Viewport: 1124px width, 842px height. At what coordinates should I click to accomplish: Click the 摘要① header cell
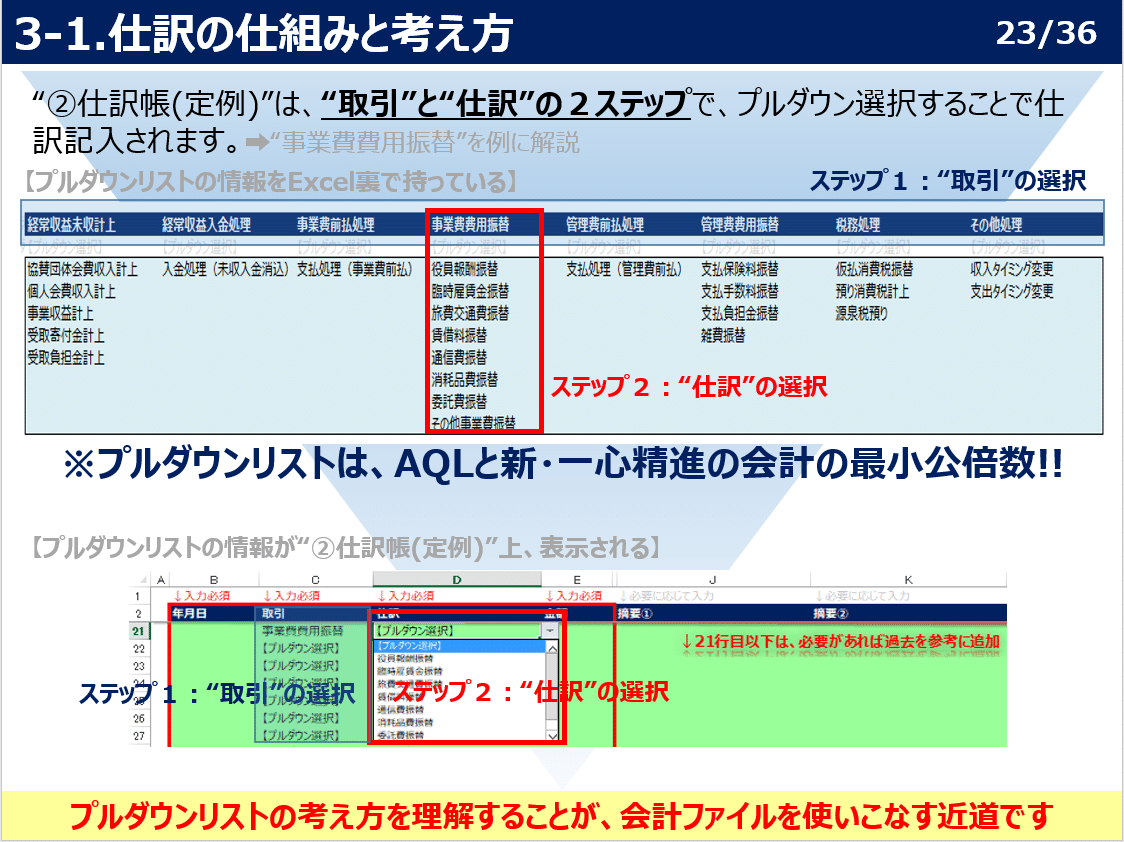[x=713, y=613]
